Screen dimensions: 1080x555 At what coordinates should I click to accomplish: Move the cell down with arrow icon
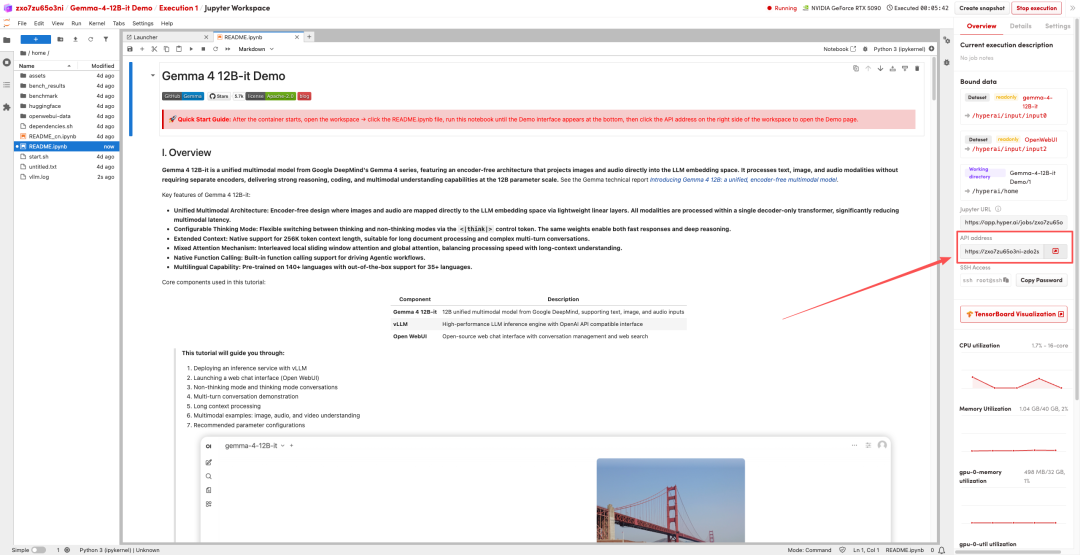880,68
